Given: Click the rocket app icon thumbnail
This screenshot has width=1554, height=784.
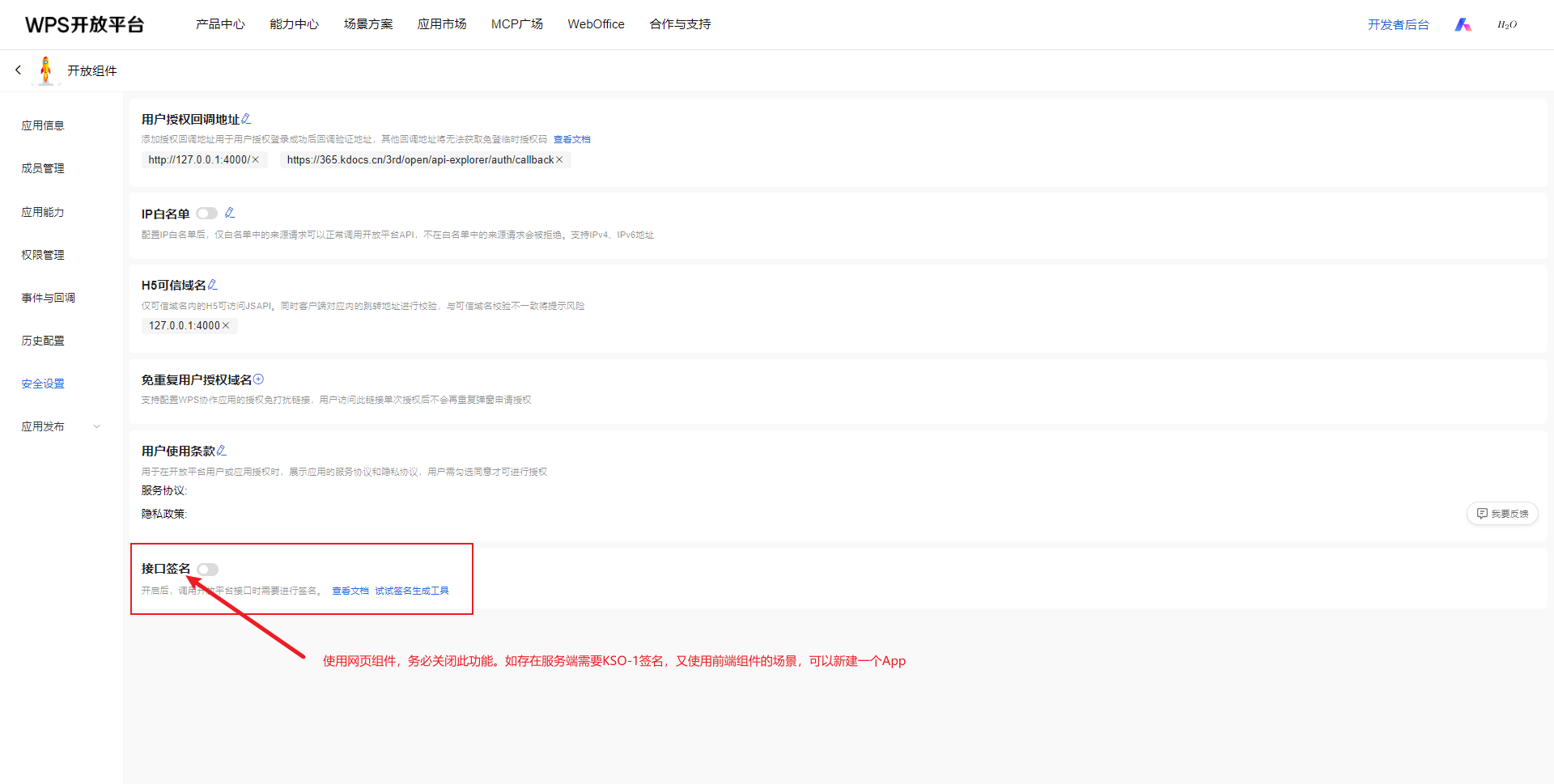Looking at the screenshot, I should click(46, 70).
